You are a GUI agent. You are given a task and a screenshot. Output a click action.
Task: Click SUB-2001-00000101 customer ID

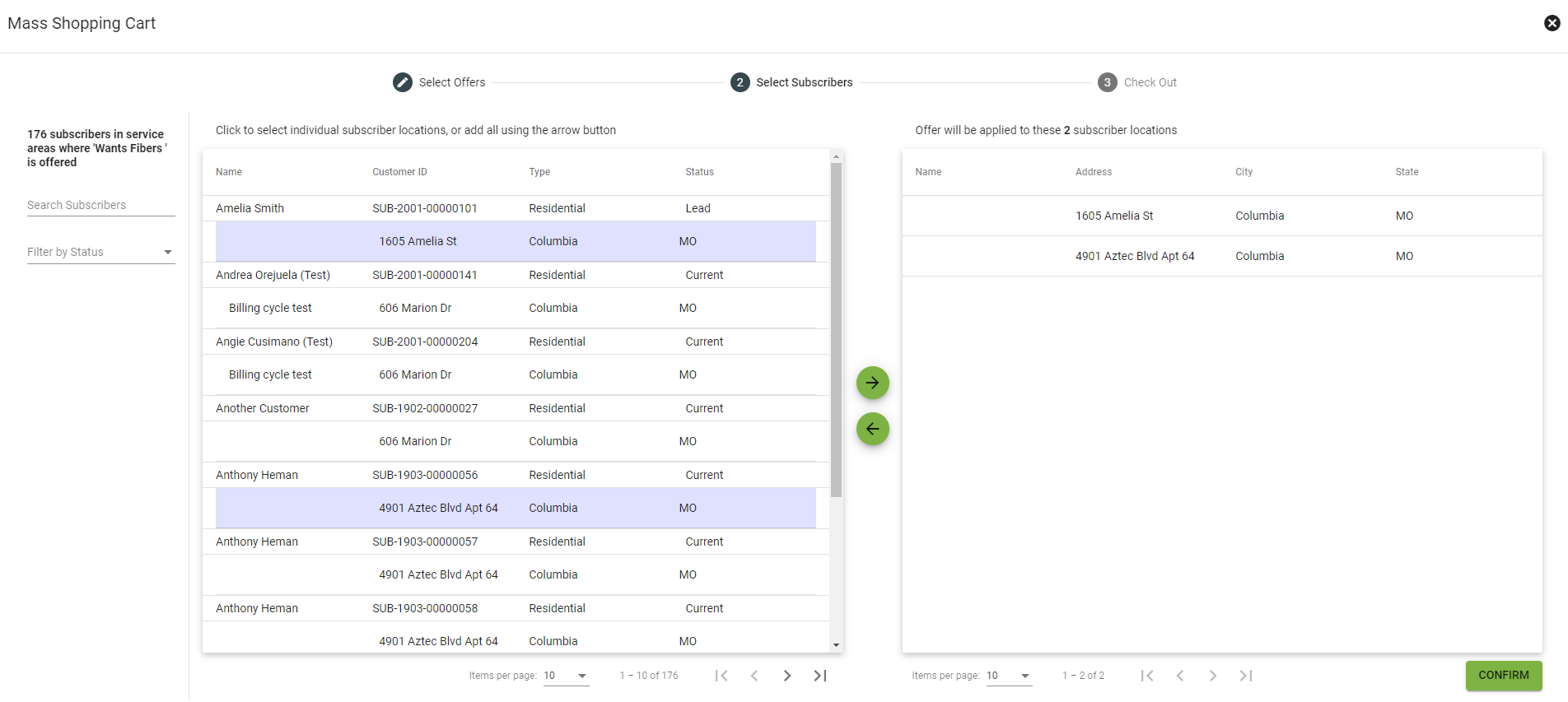(425, 208)
